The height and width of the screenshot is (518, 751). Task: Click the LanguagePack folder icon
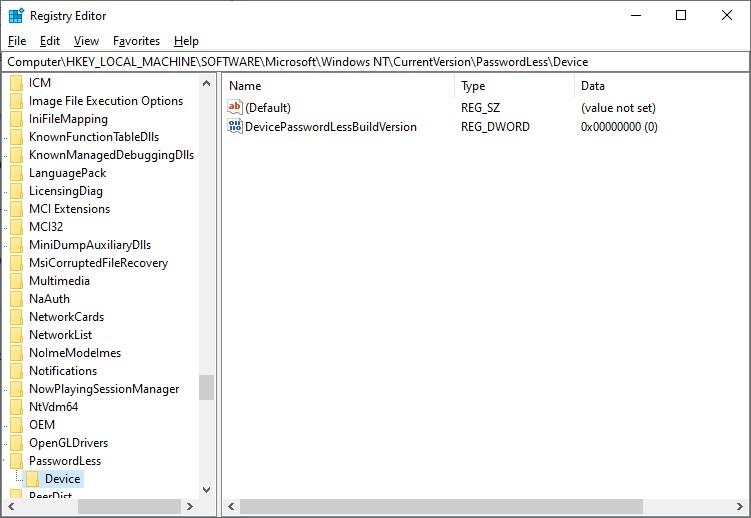click(17, 173)
